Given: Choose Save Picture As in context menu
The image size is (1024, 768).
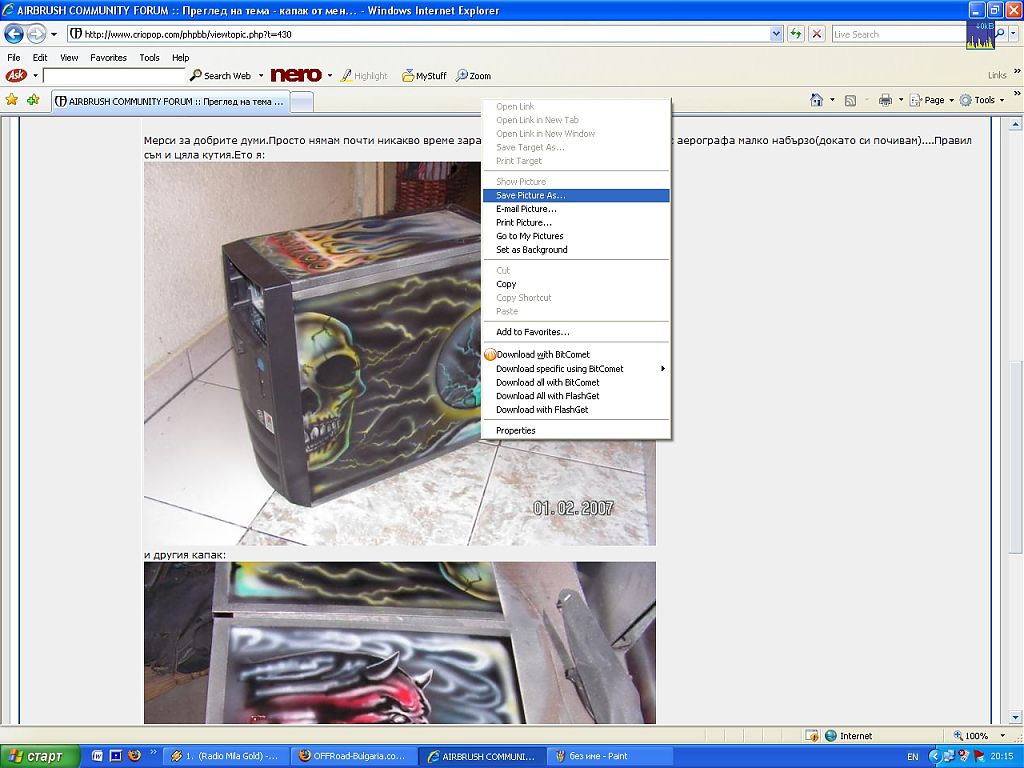Looking at the screenshot, I should [576, 195].
